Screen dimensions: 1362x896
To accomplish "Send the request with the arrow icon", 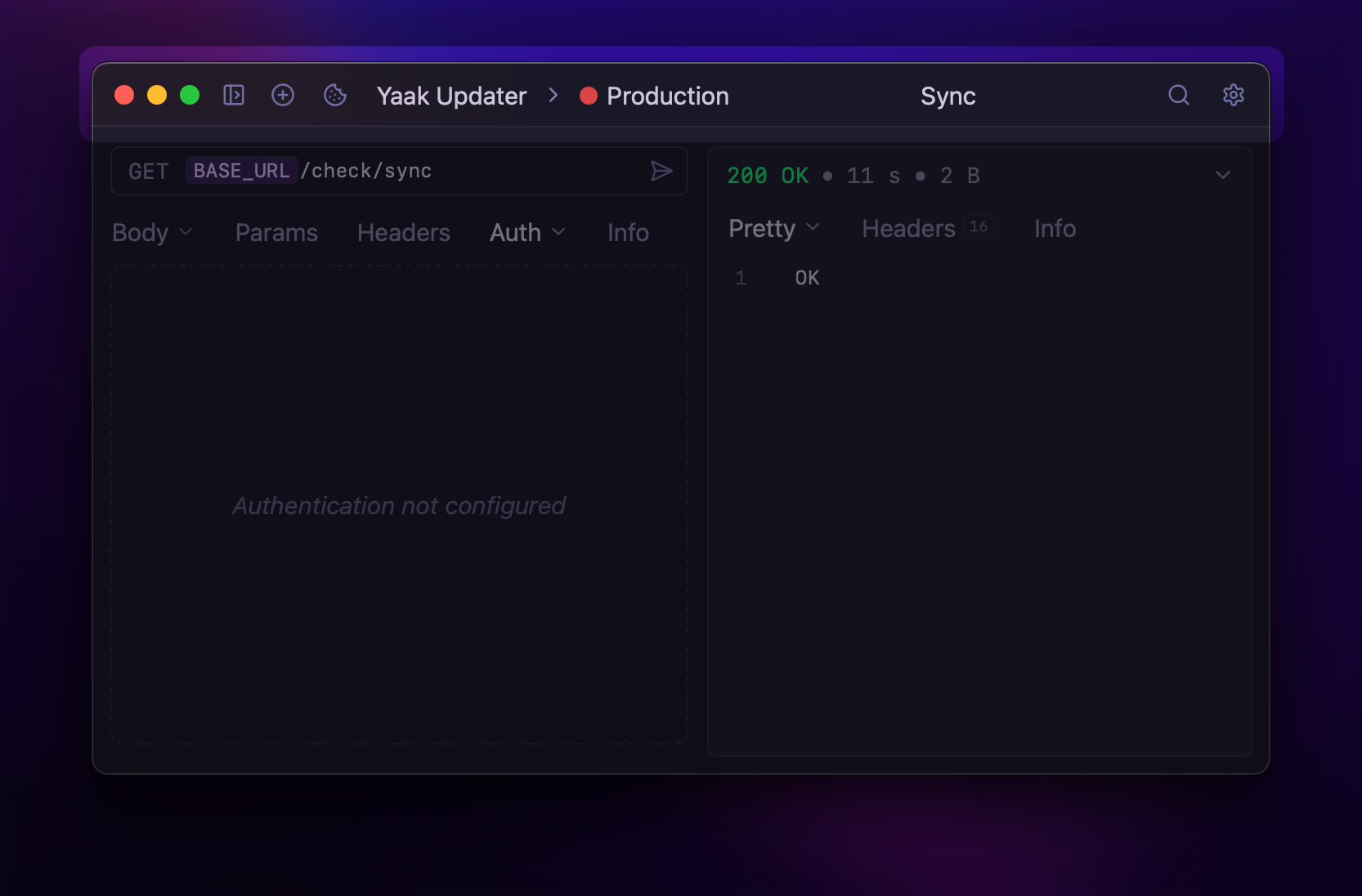I will tap(661, 171).
